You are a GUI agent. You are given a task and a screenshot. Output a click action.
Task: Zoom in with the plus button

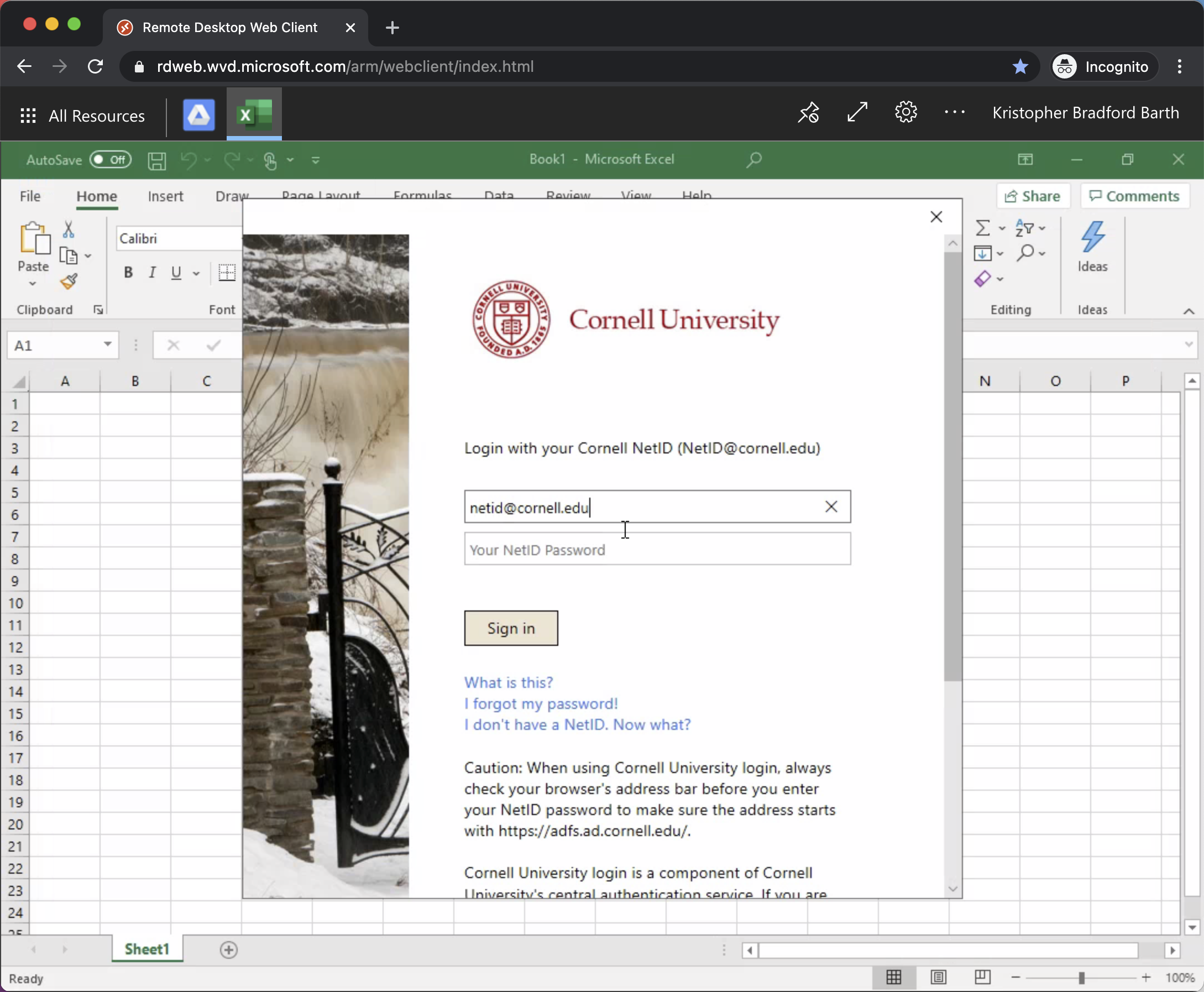coord(1146,978)
